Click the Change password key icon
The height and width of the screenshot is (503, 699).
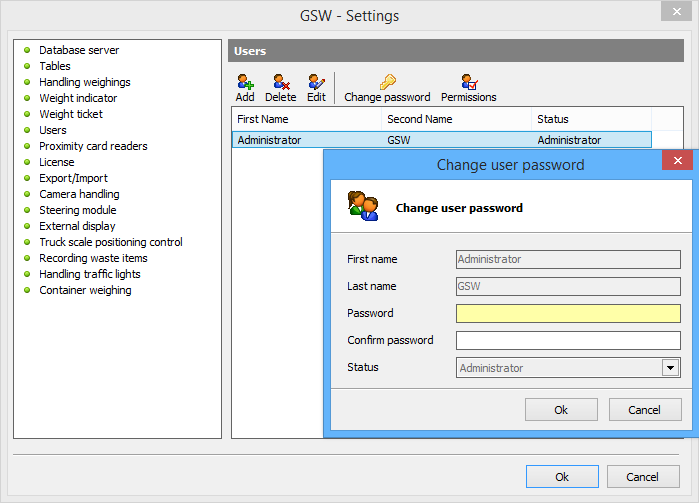(387, 82)
